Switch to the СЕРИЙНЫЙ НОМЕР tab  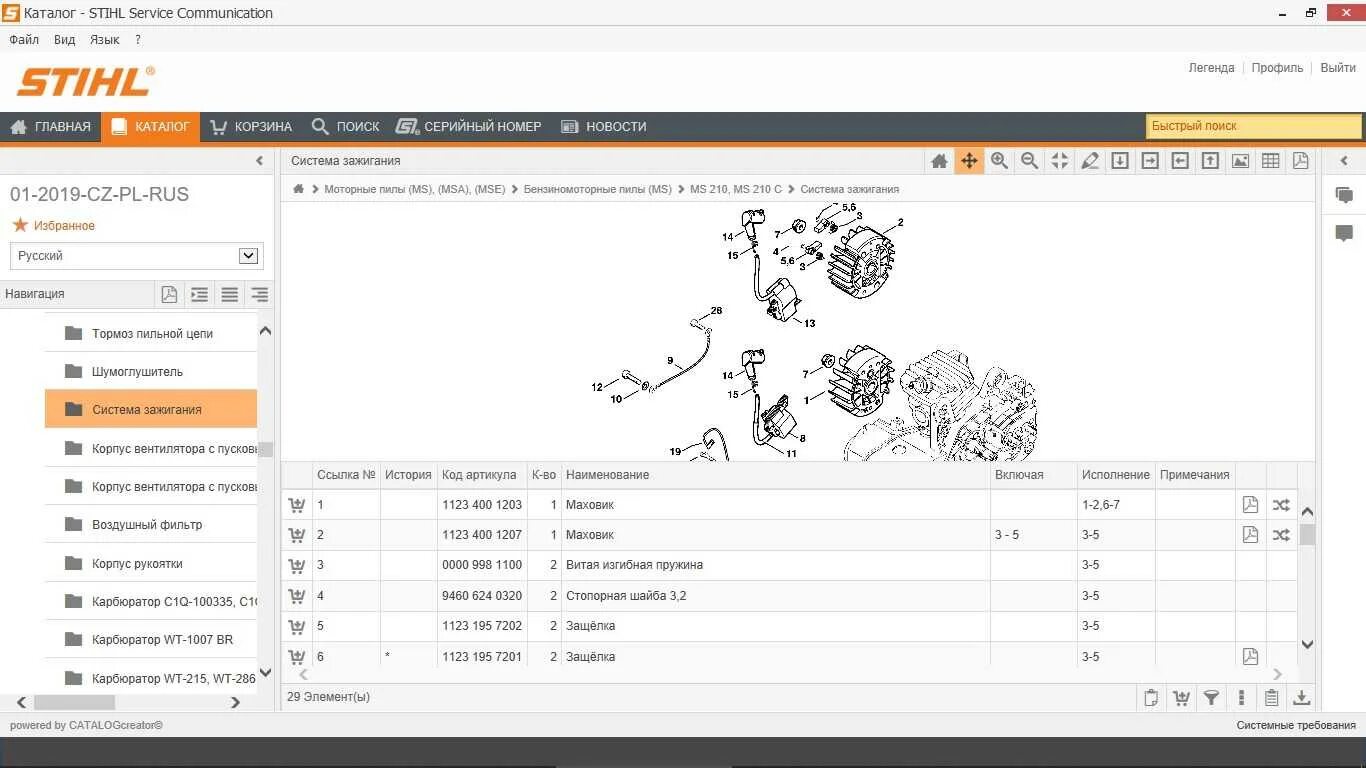tap(469, 127)
